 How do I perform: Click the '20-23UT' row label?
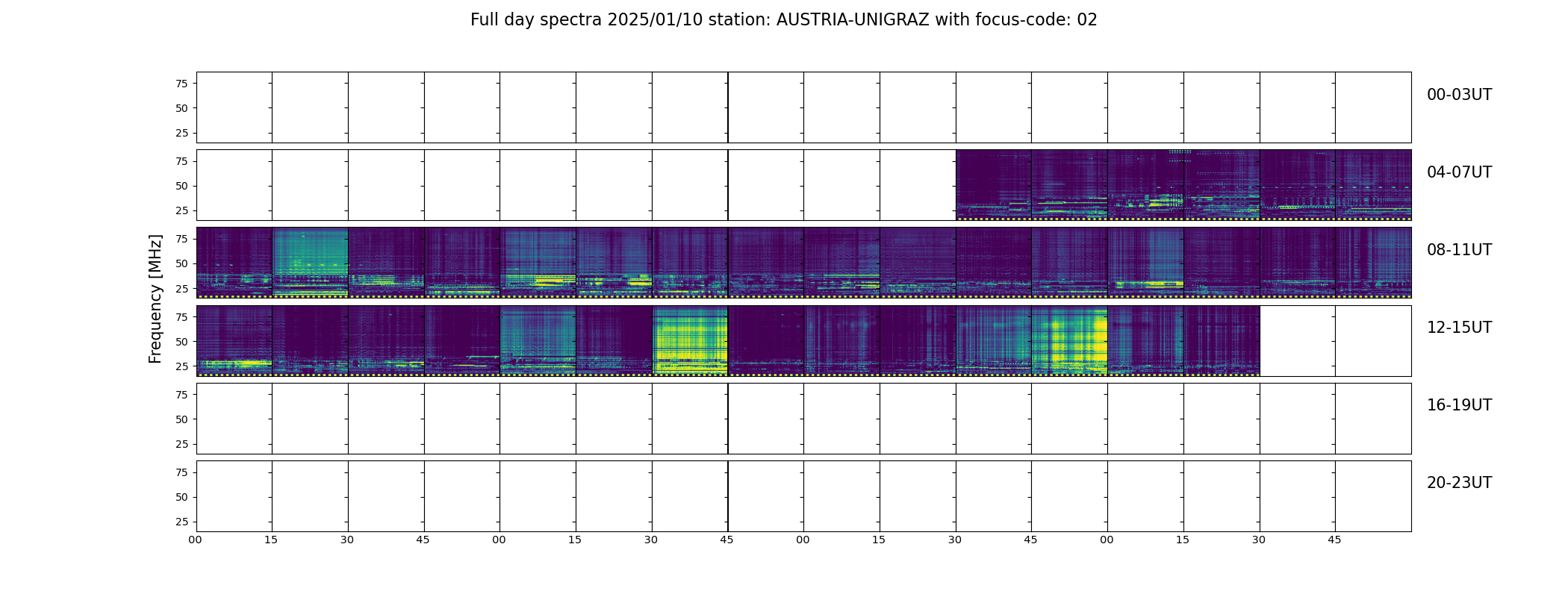click(x=1459, y=483)
